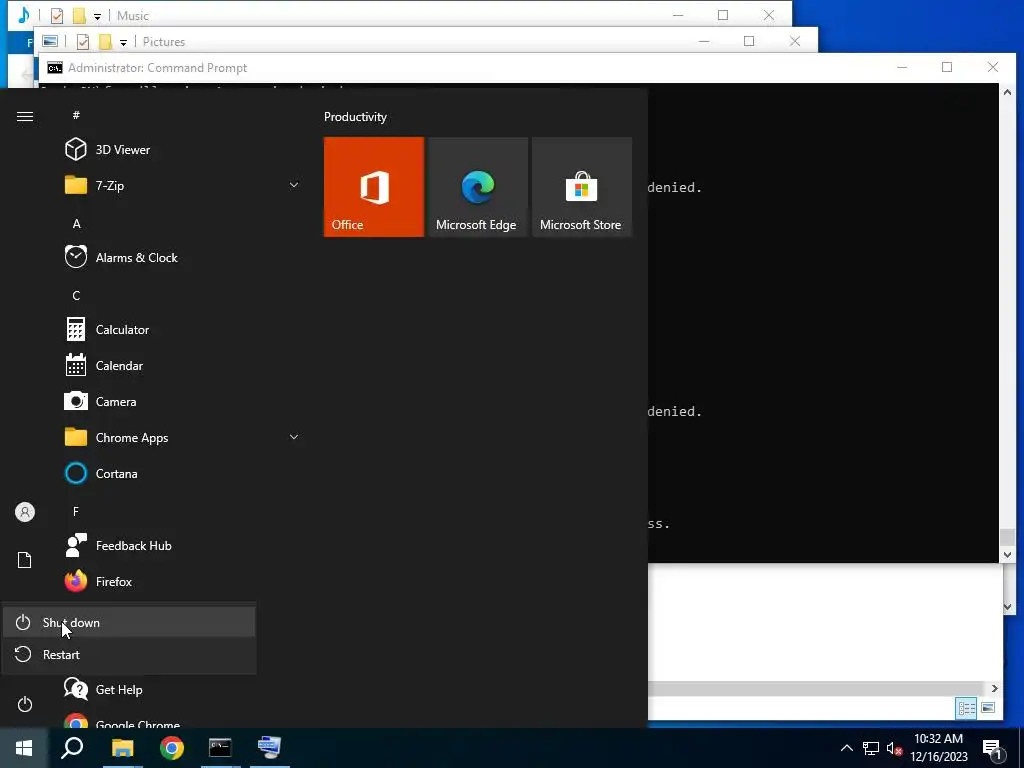
Task: Open the user account icon in Start sidebar
Action: click(25, 512)
